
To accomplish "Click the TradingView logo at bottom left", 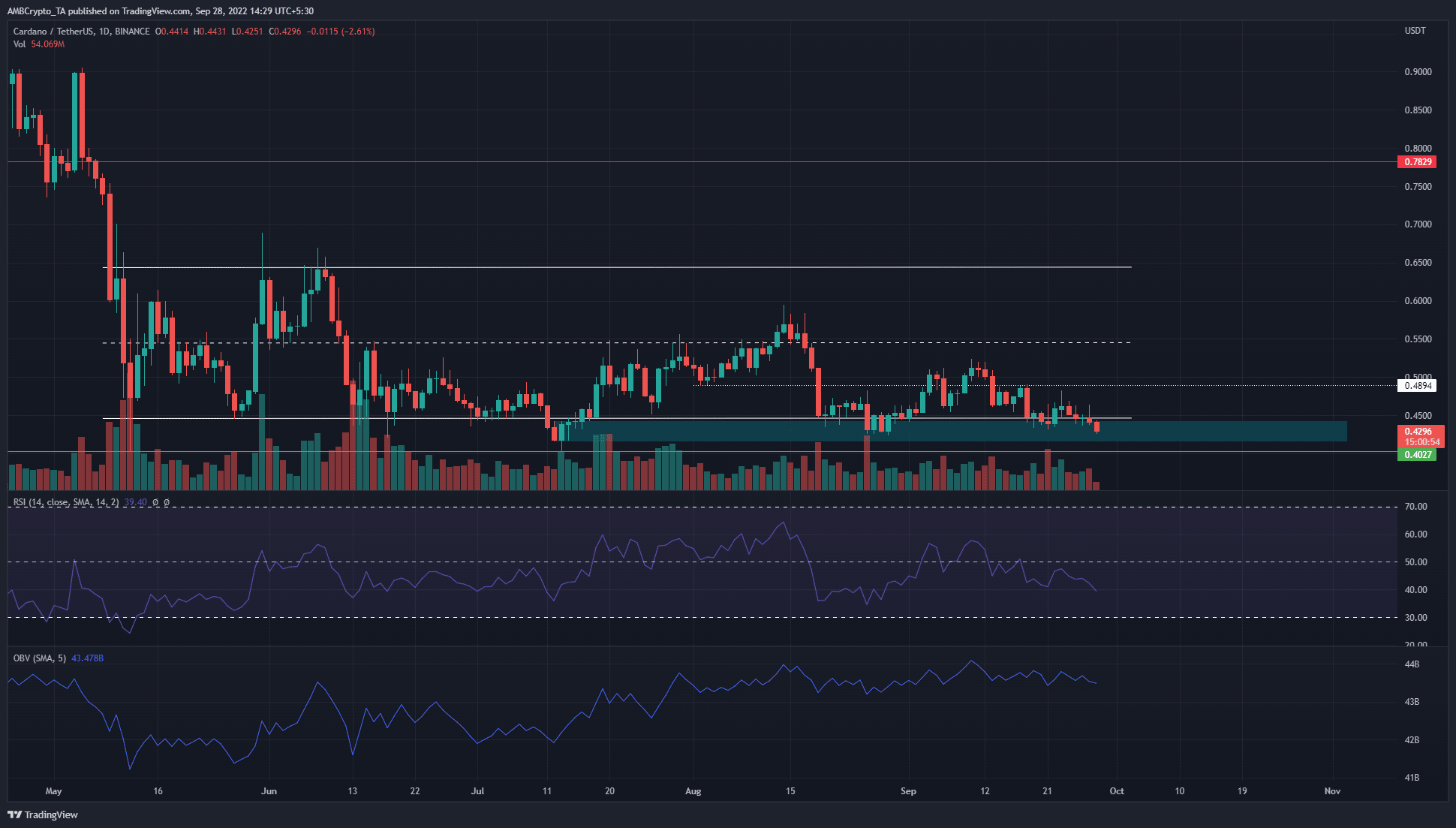I will [43, 814].
